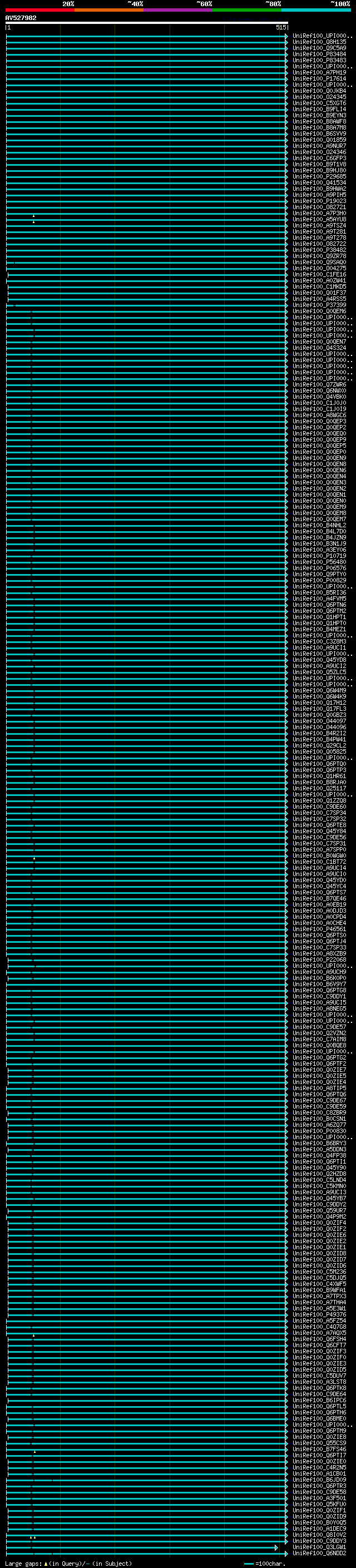
Task: Select label UniRef100_B7FS46
Action: point(319,1450)
